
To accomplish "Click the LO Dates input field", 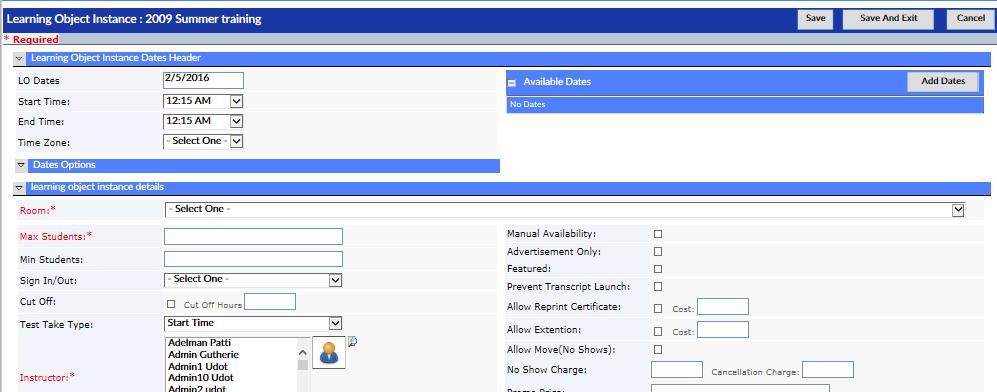I will pyautogui.click(x=203, y=80).
